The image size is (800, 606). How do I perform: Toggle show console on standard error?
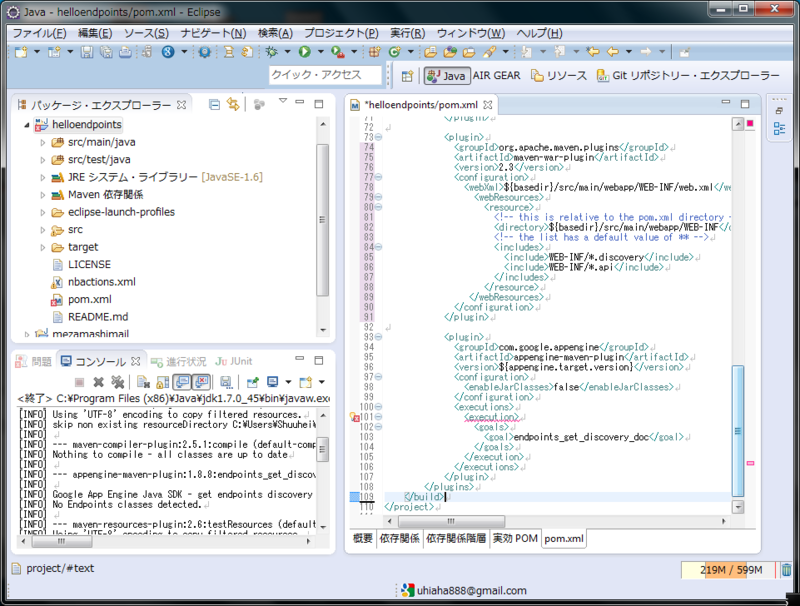(202, 382)
